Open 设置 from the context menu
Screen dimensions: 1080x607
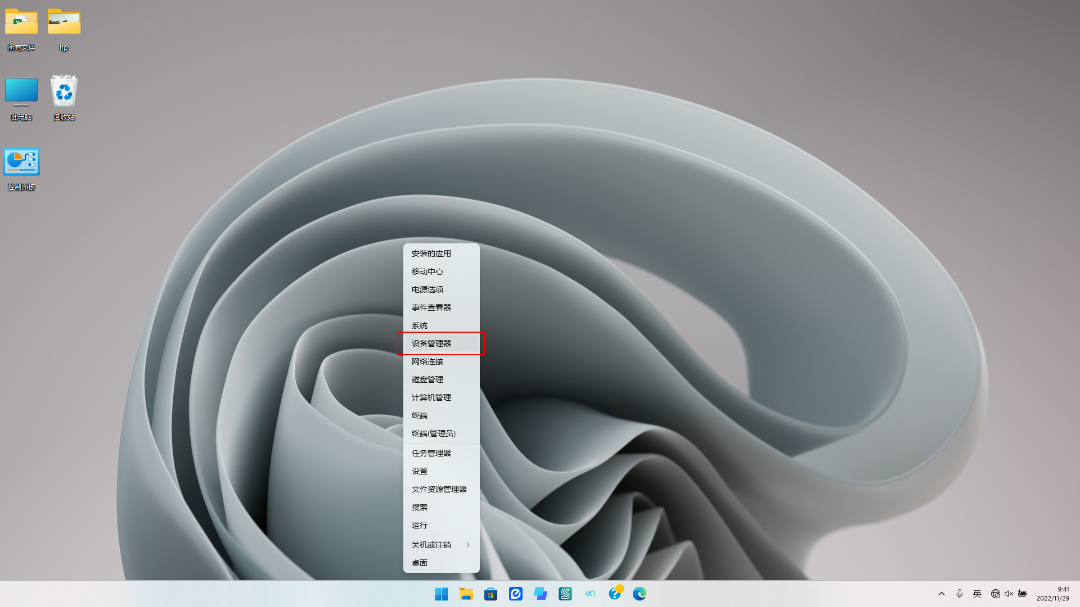[x=441, y=471]
